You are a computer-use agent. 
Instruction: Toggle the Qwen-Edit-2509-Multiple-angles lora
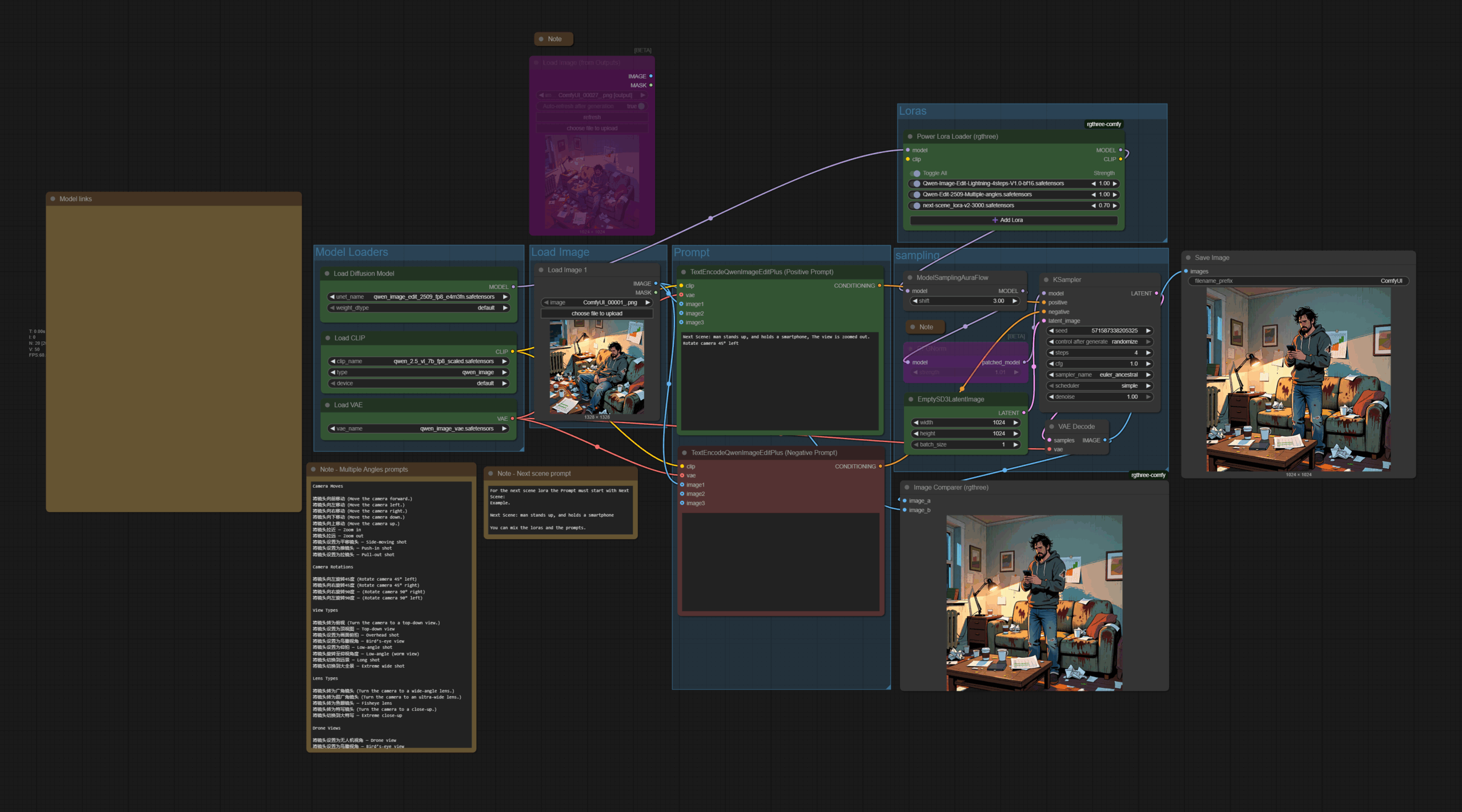[x=916, y=195]
